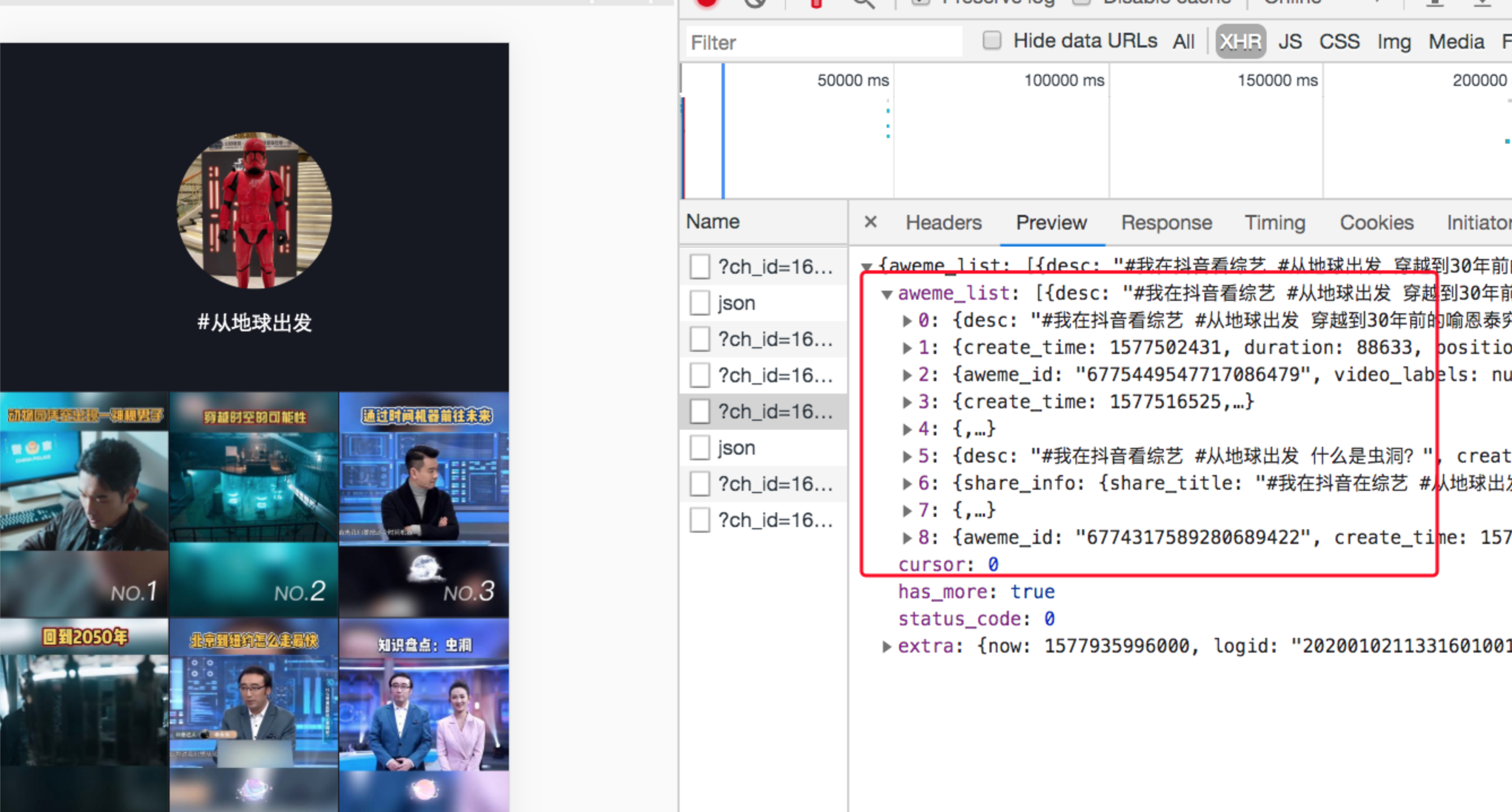
Task: Open the Timing tab
Action: click(x=1275, y=223)
